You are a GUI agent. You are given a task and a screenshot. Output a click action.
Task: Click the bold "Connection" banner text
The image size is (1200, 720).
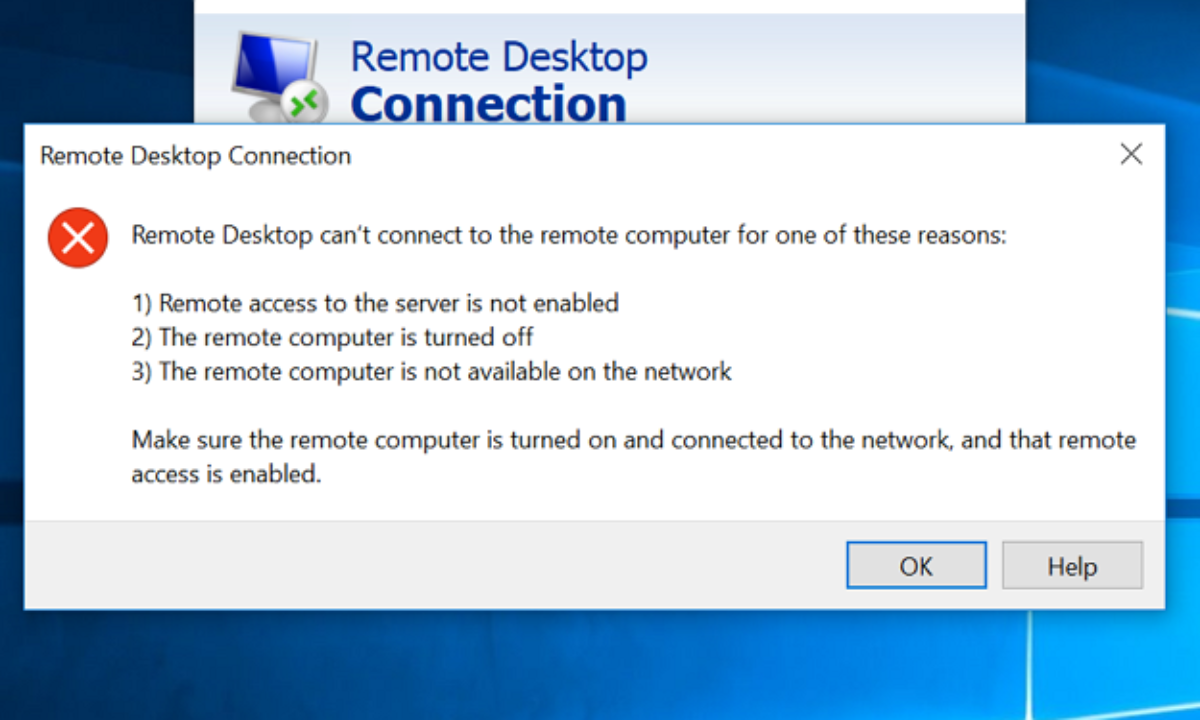488,103
